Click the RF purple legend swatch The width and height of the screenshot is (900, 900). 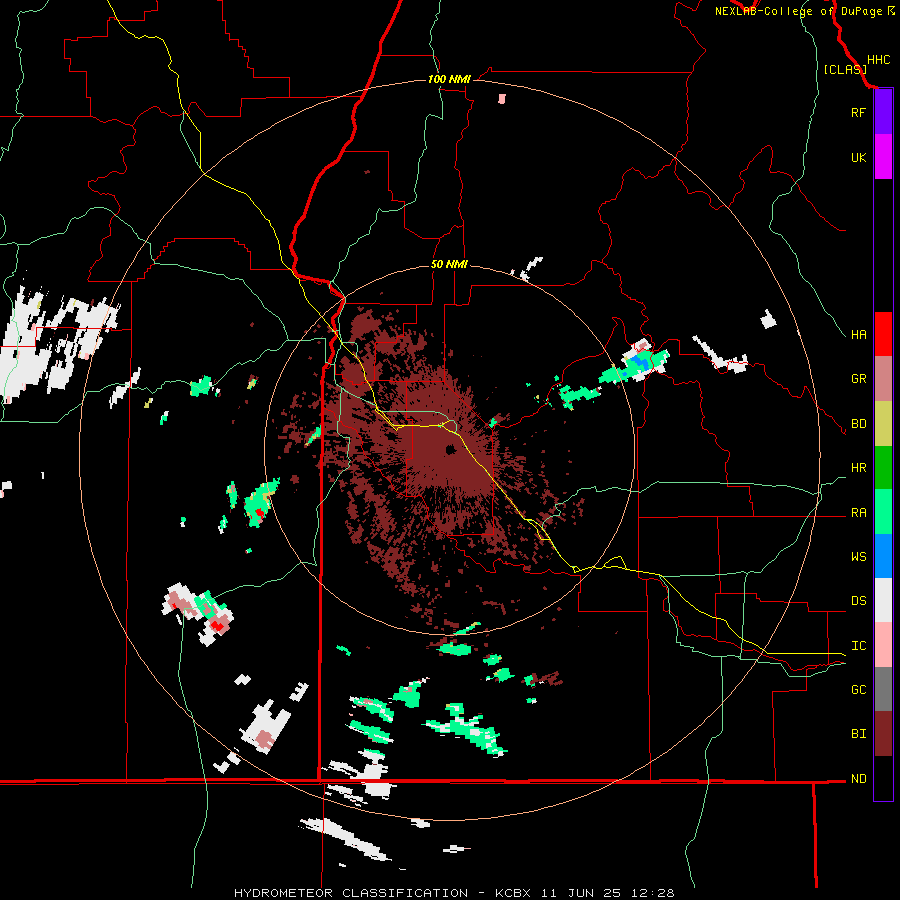[883, 112]
